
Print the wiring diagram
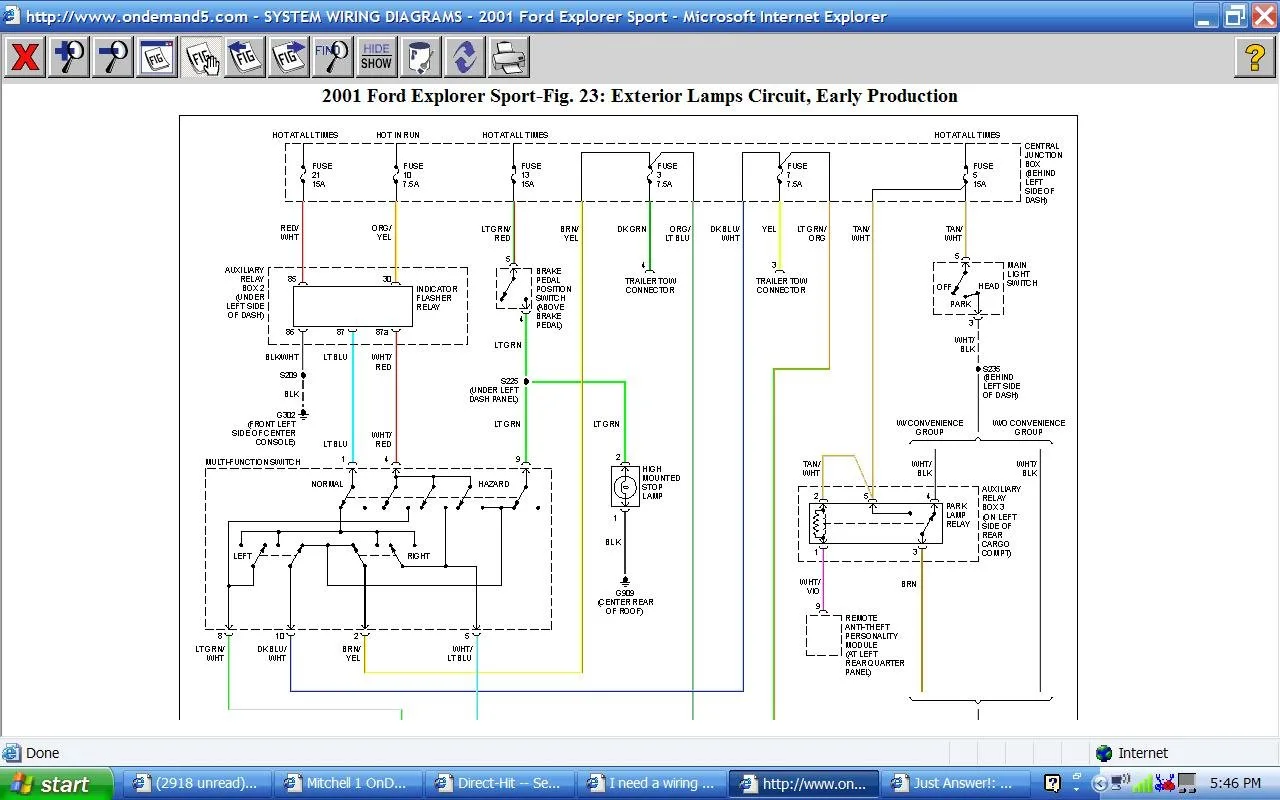tap(509, 57)
